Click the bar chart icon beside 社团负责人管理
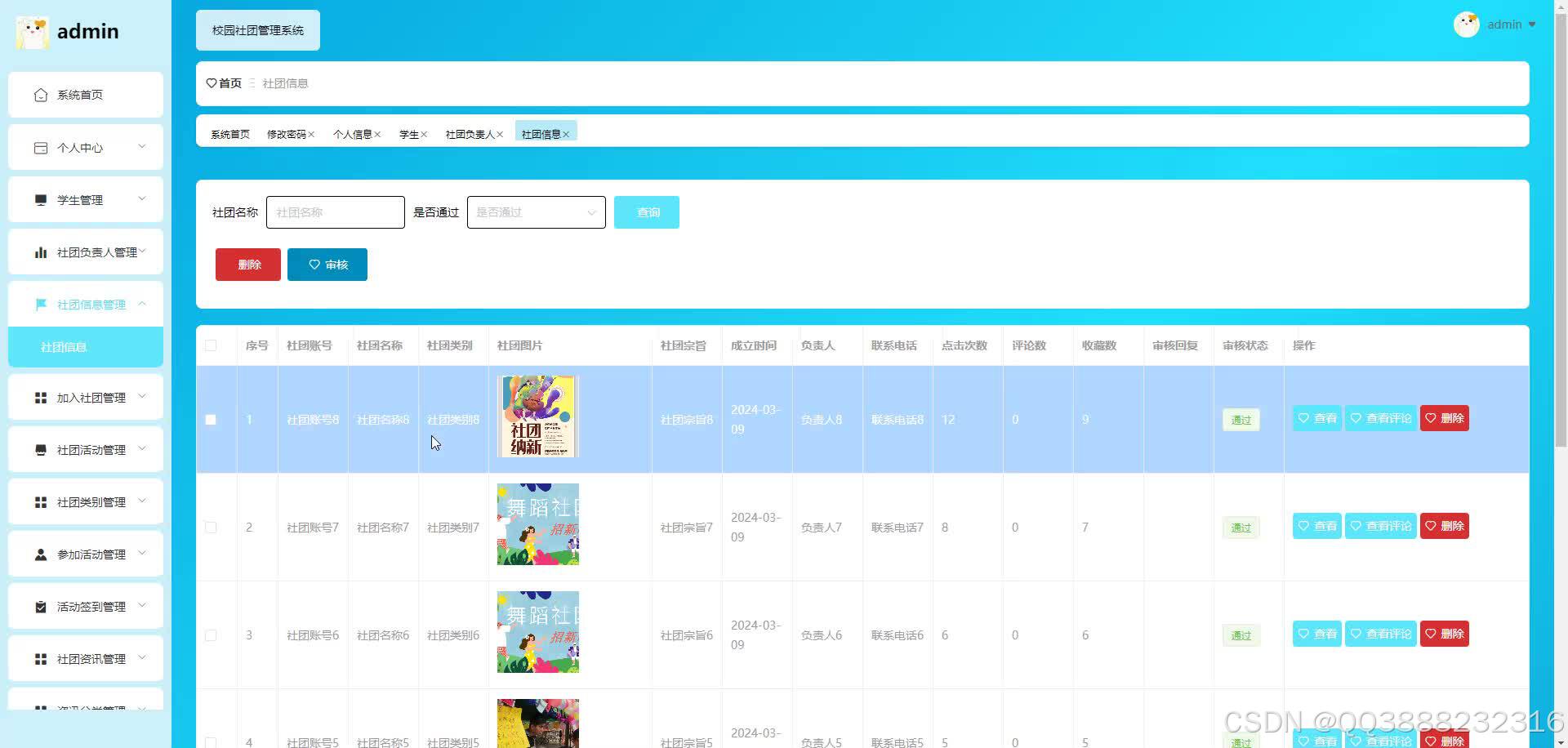This screenshot has width=1568, height=748. [41, 252]
